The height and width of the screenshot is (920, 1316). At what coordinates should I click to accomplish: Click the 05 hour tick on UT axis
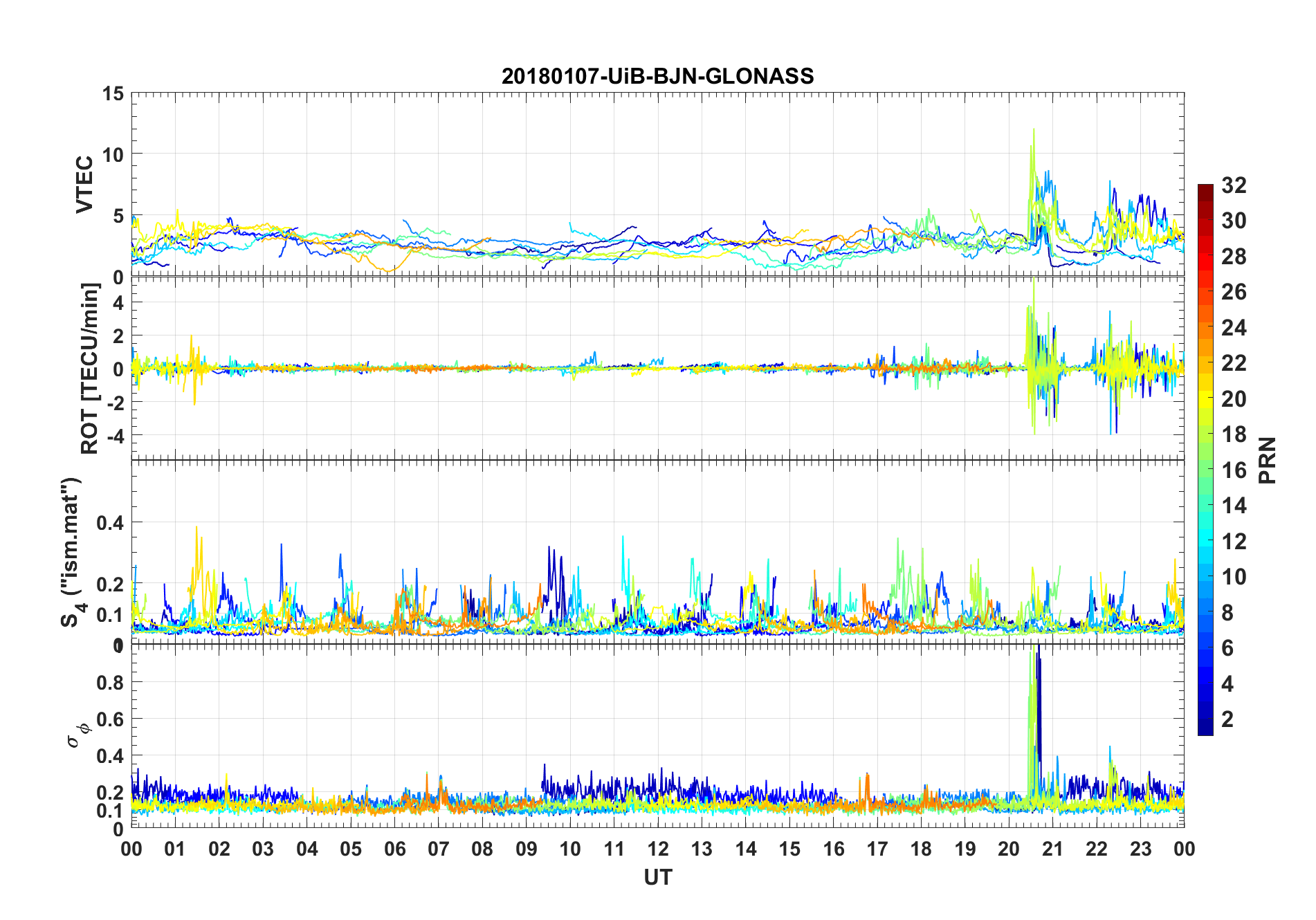click(x=351, y=849)
